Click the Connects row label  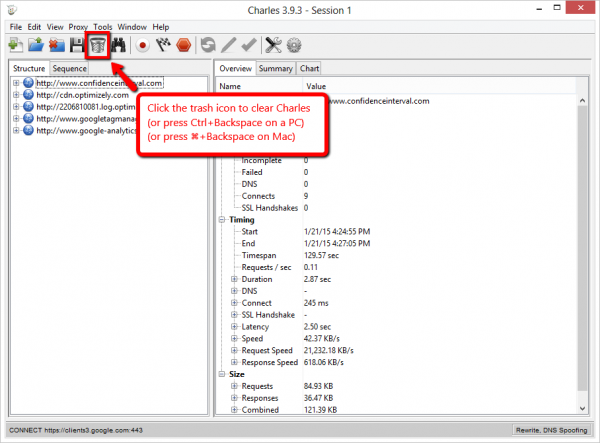258,196
